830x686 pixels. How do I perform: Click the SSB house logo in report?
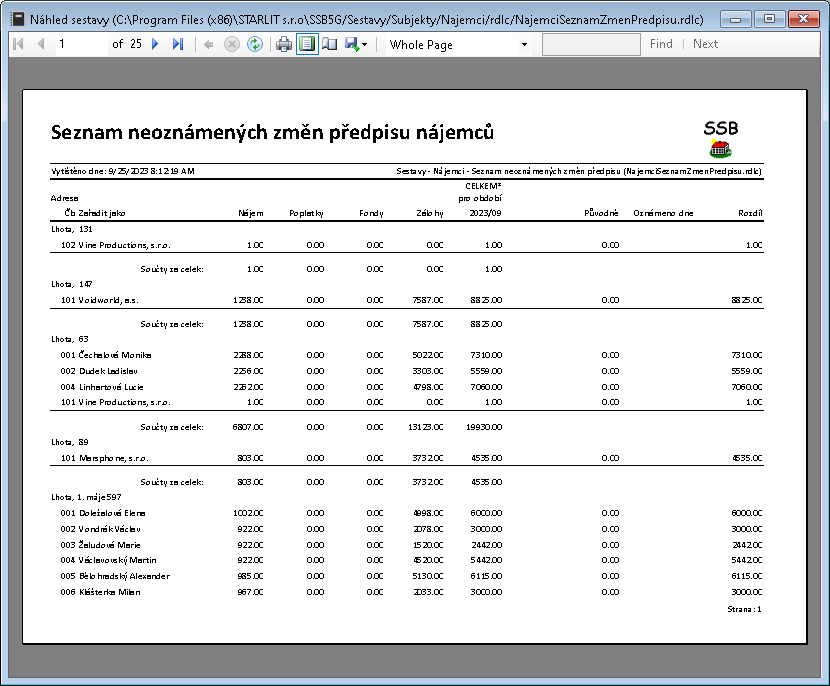point(720,148)
